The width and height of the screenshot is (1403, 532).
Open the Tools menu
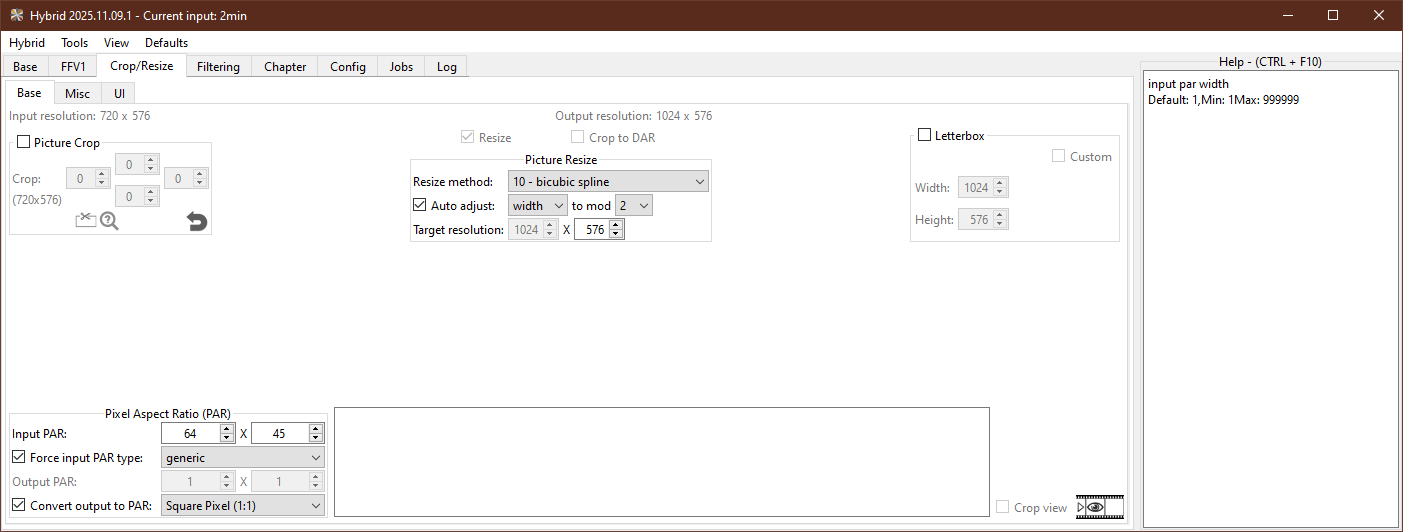(74, 43)
